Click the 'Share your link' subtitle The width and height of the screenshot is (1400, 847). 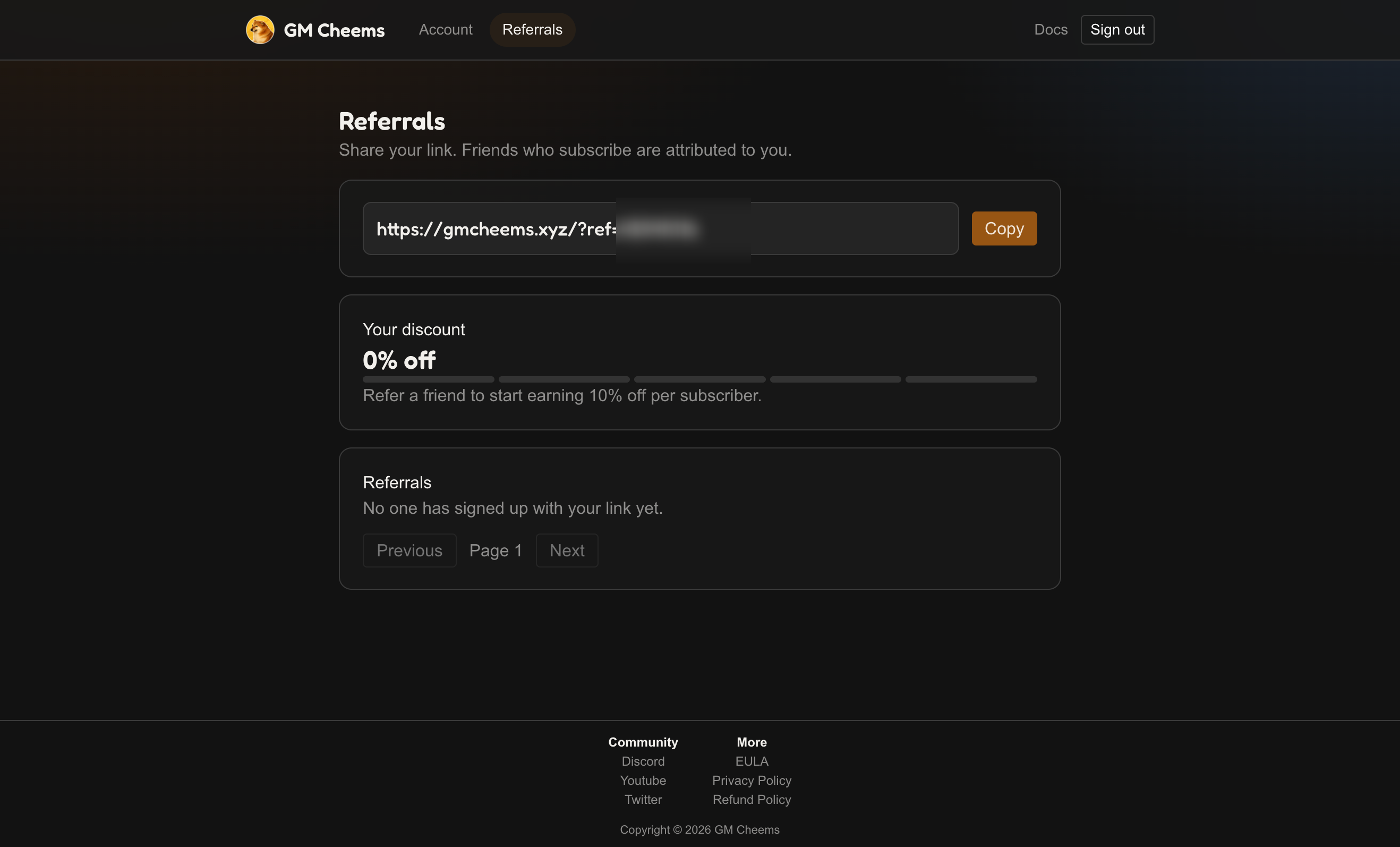tap(565, 149)
